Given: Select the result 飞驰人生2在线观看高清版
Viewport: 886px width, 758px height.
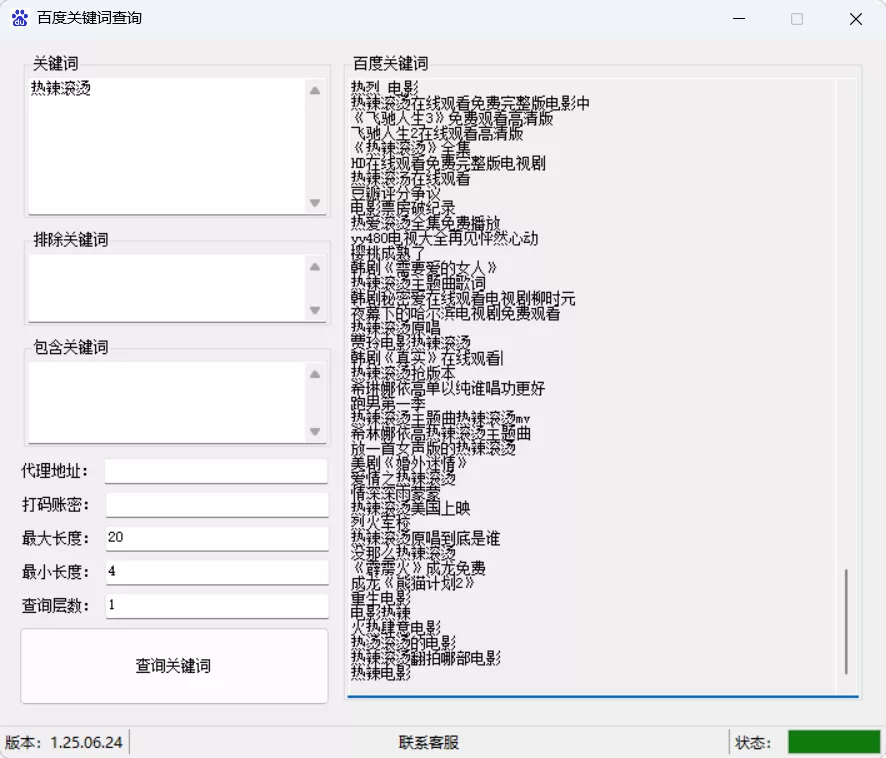Looking at the screenshot, I should (x=437, y=133).
